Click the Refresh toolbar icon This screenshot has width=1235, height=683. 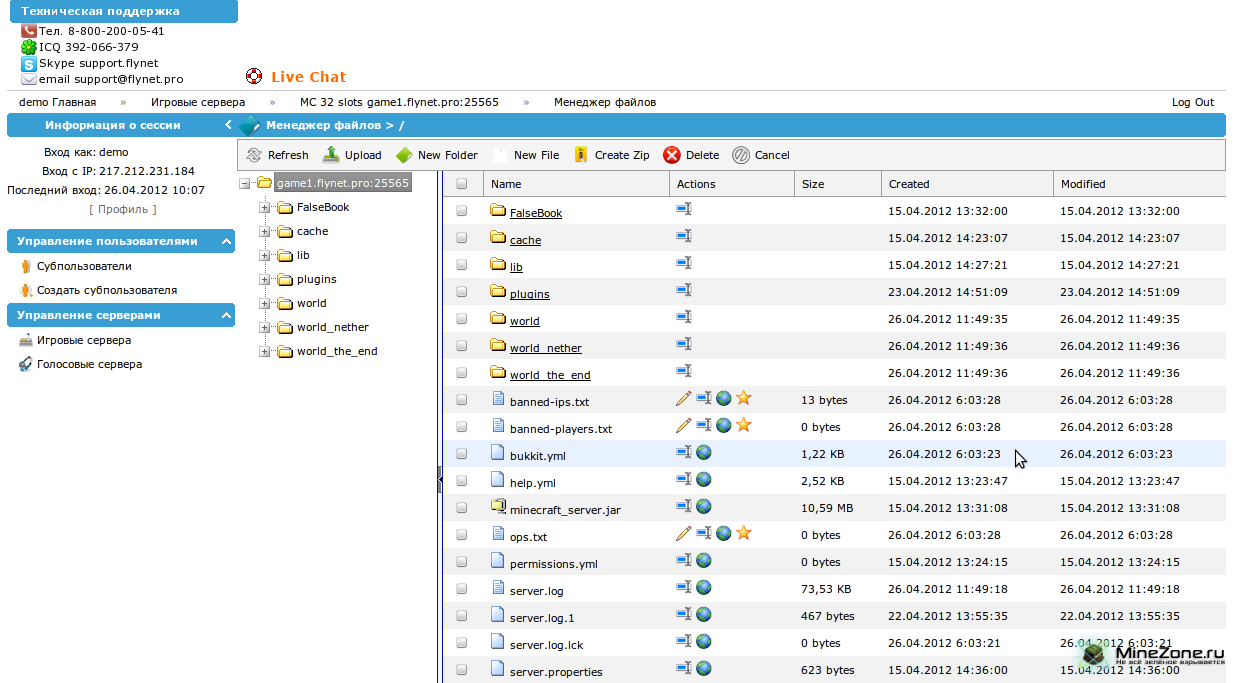(x=254, y=155)
